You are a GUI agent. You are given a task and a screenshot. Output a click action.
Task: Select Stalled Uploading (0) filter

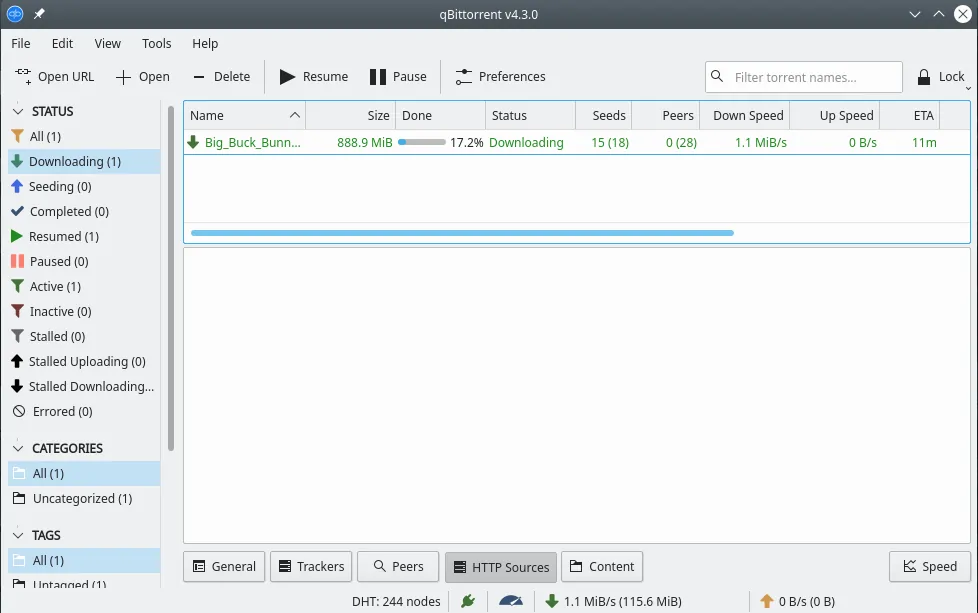point(84,361)
